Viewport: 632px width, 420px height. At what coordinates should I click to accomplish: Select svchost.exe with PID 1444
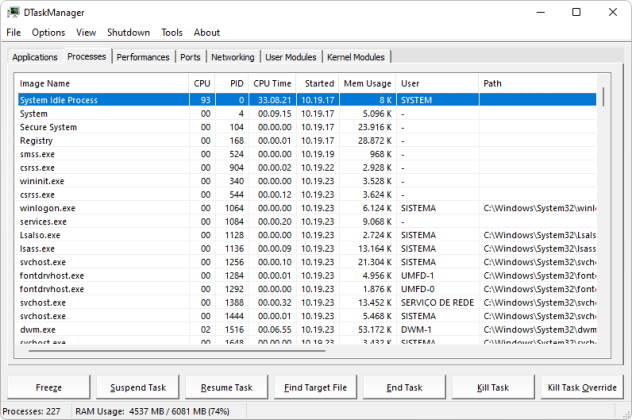click(x=307, y=316)
